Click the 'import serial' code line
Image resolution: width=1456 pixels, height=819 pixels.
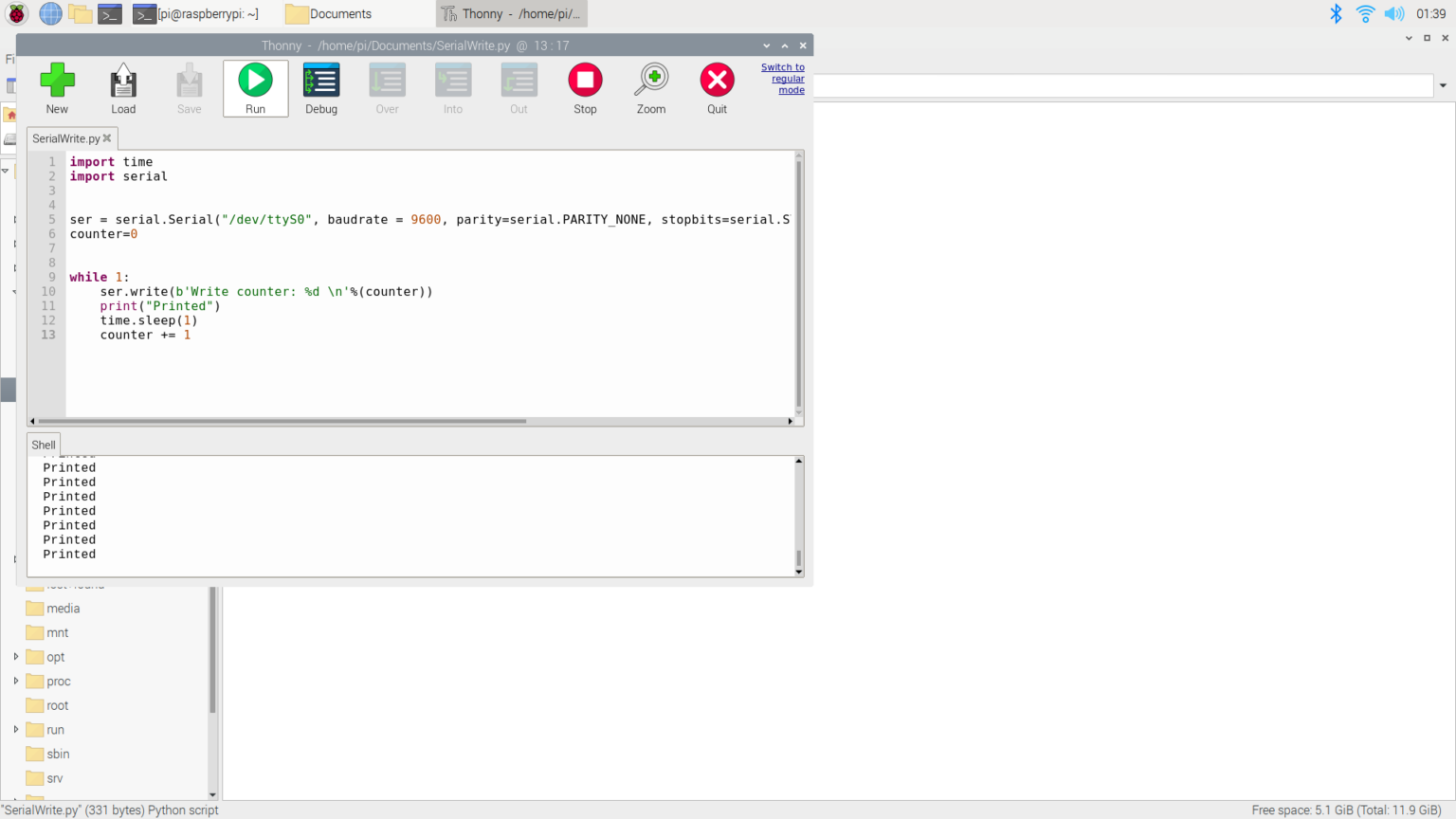coord(118,176)
